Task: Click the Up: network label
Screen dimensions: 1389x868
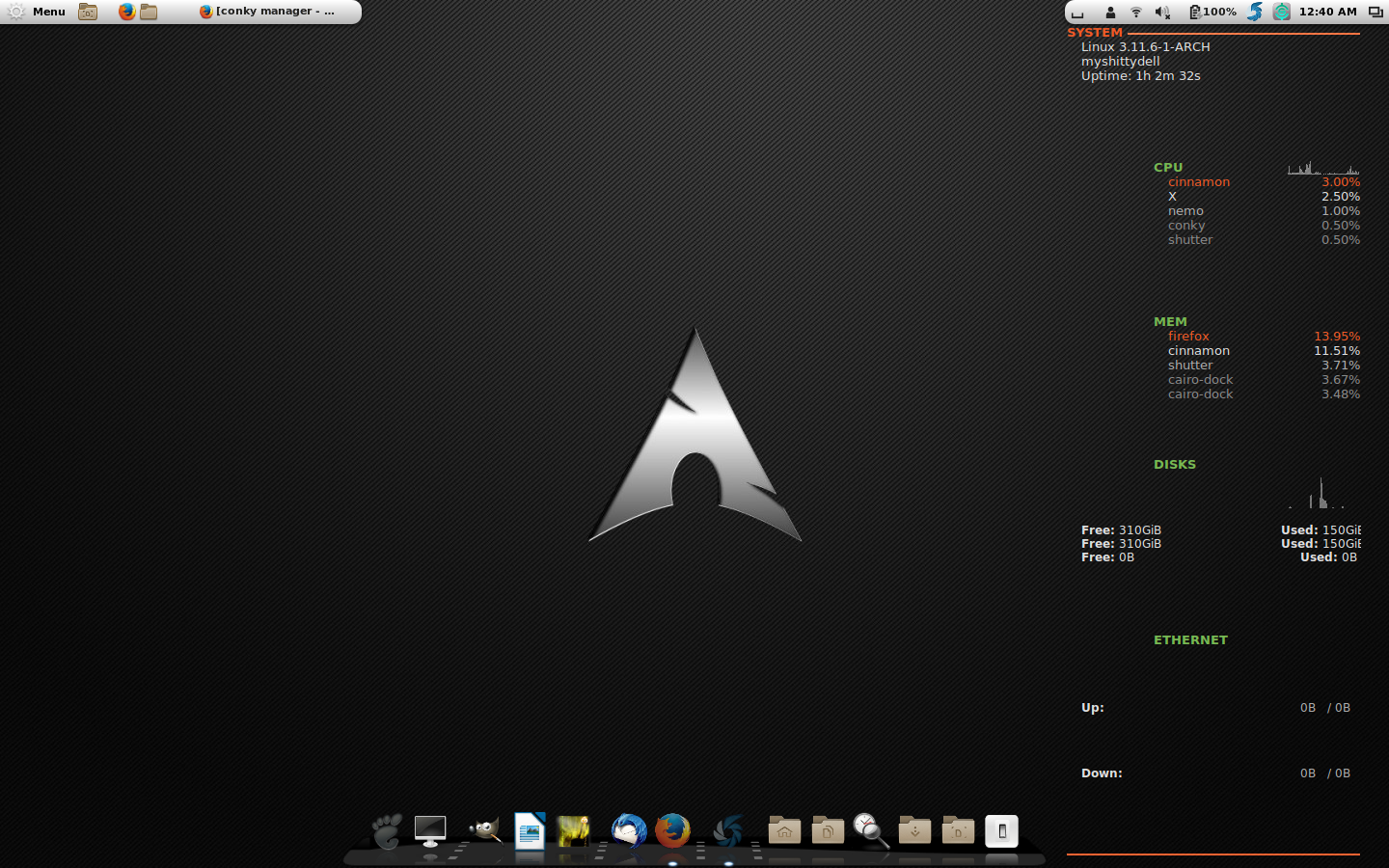Action: [1092, 707]
